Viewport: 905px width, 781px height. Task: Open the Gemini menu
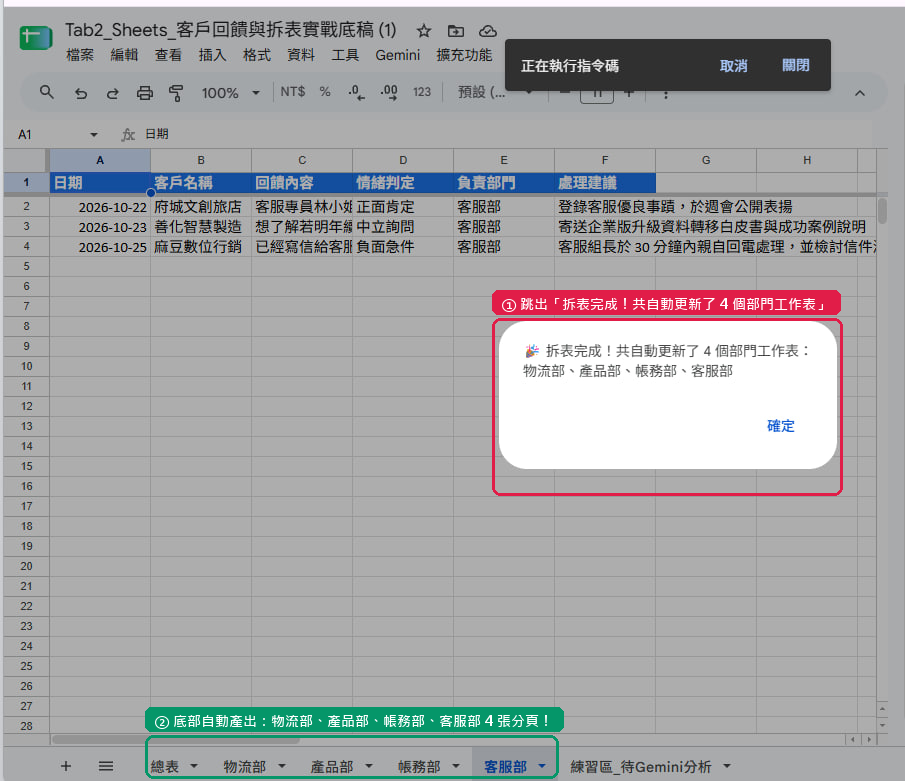point(398,55)
